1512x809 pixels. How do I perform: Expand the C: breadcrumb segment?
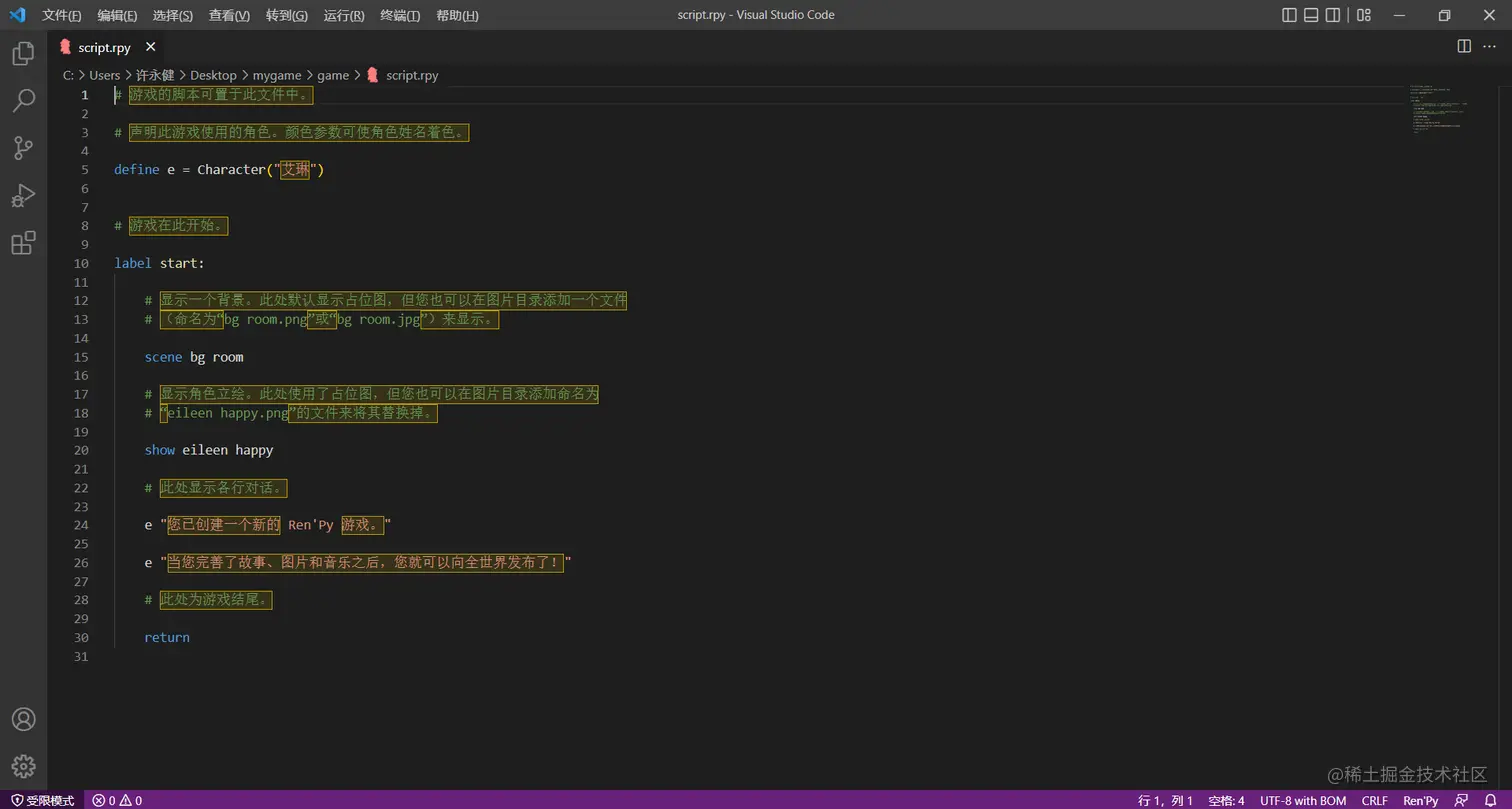68,75
